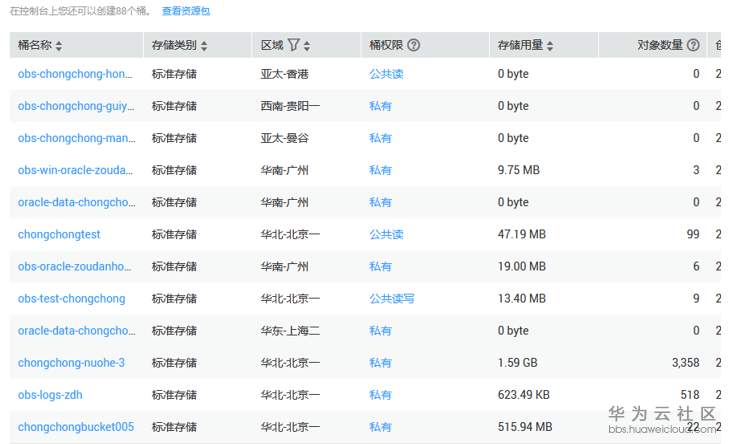
Task: Open bucket chongchongbucket005
Action: click(76, 427)
